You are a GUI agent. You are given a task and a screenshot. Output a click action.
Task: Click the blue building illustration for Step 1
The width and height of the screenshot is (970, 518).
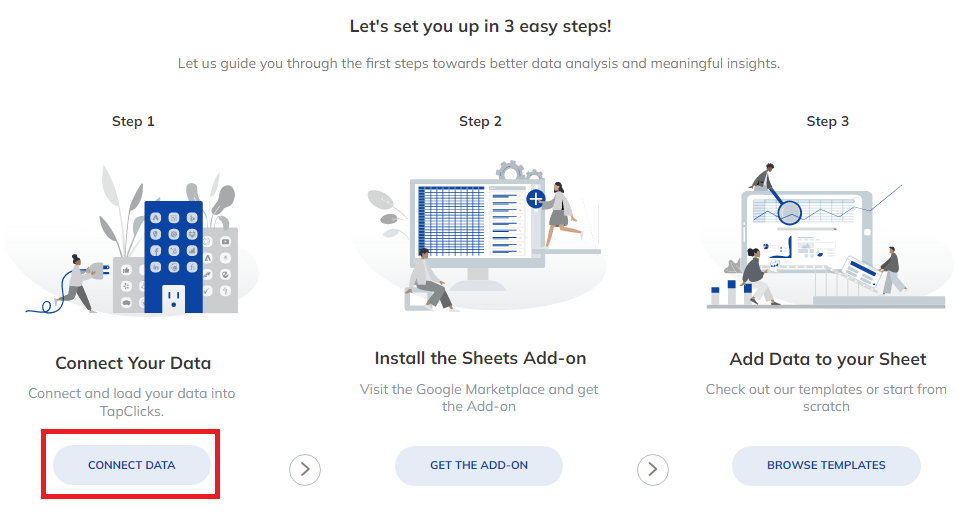[173, 257]
